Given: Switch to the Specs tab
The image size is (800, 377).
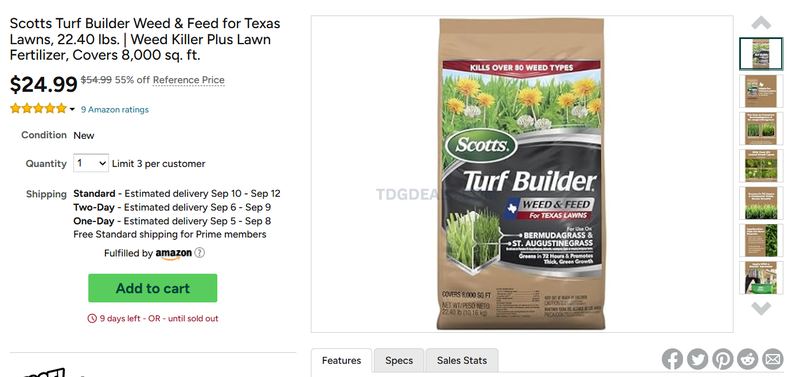Looking at the screenshot, I should click(x=399, y=360).
